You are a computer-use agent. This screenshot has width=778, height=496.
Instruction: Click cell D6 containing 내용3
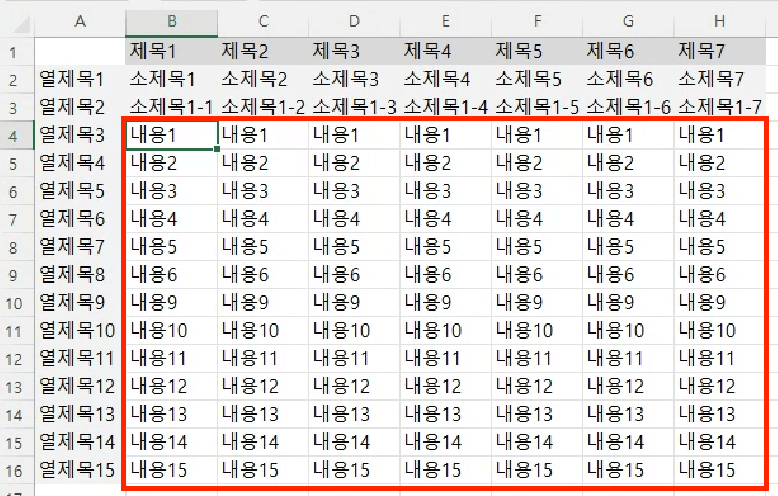[x=354, y=190]
